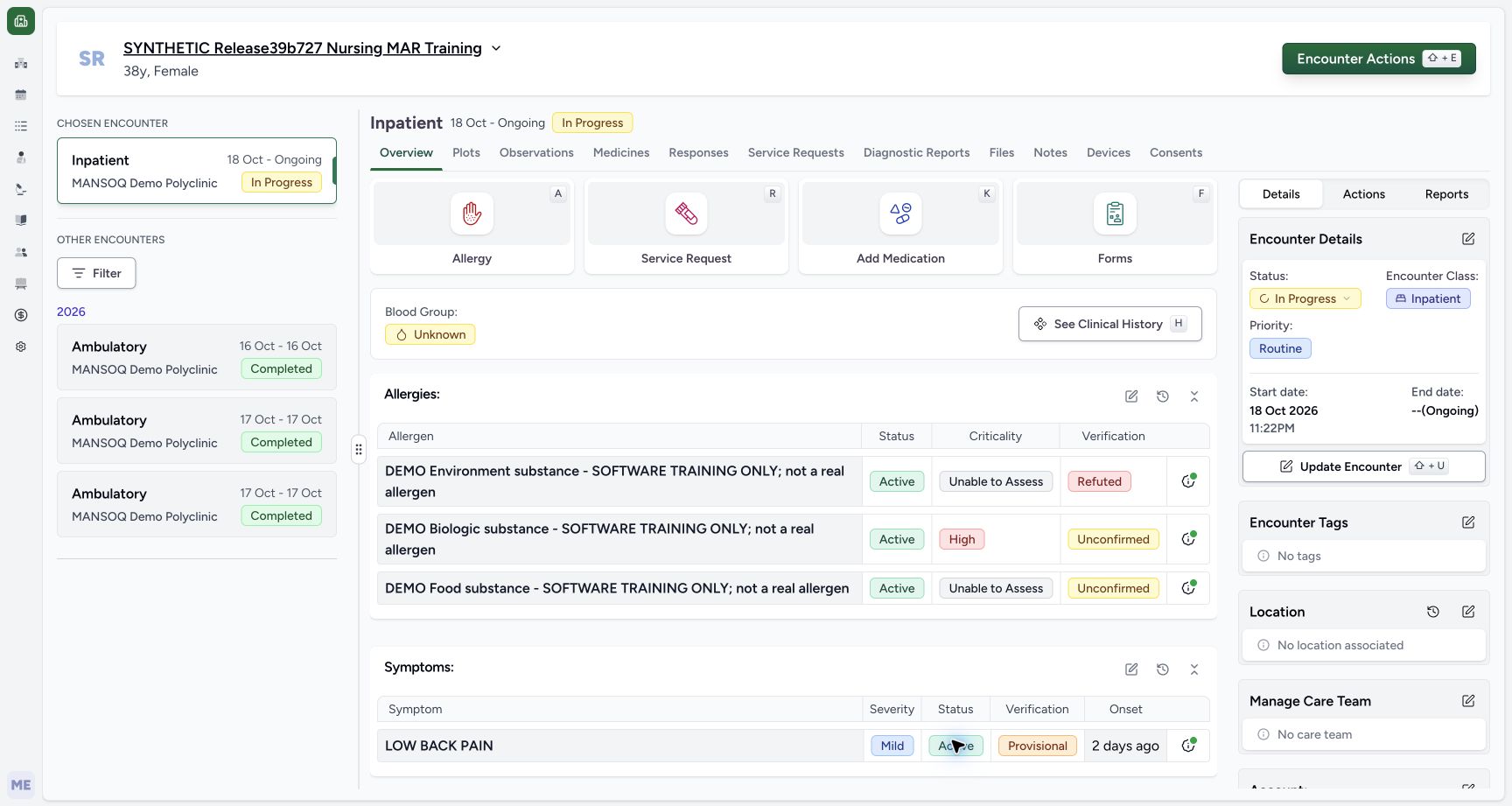Screen dimensions: 1512x806
Task: Edit the Allergies section with pencil icon
Action: [1131, 396]
